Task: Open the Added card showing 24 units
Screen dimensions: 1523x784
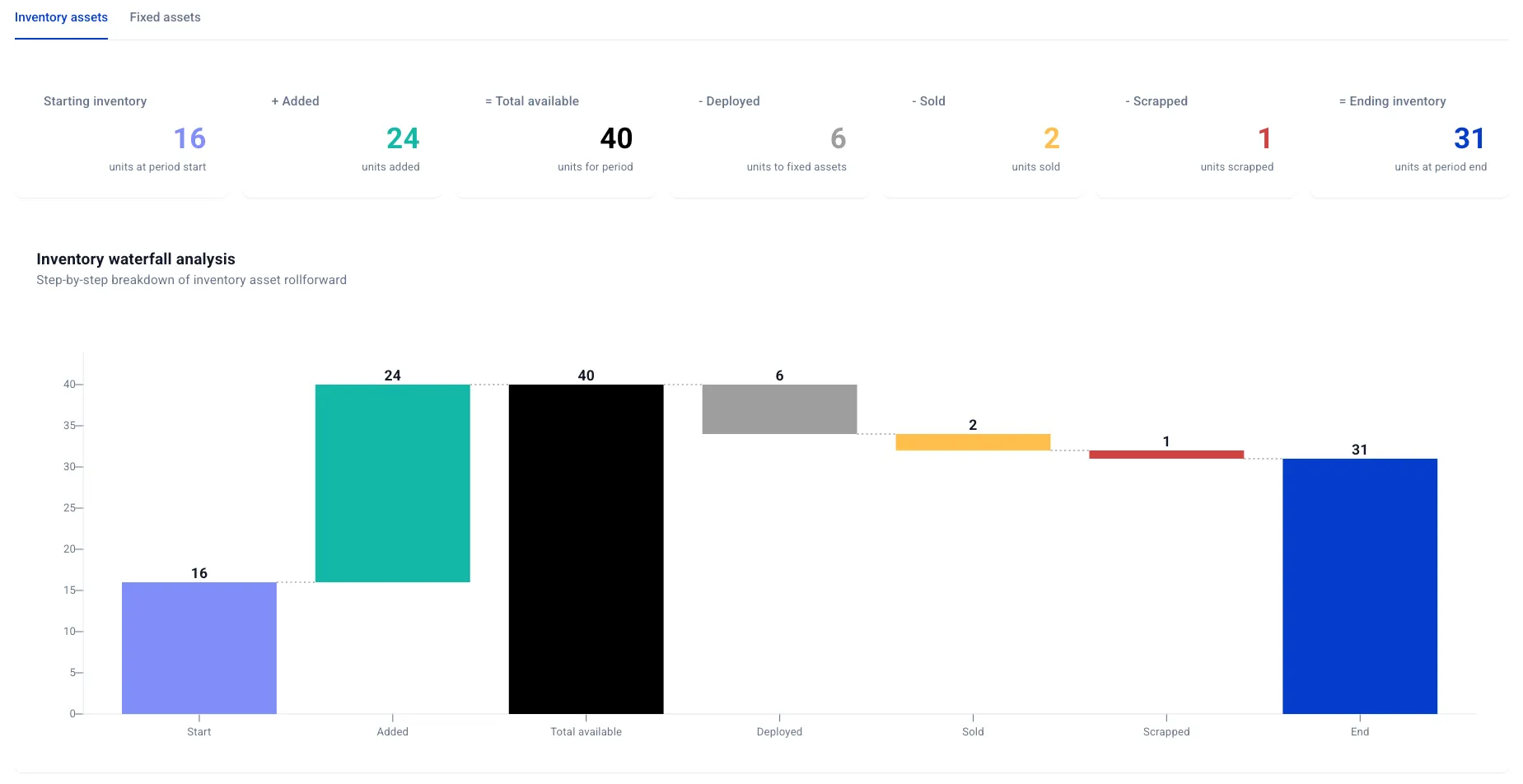Action: [342, 134]
